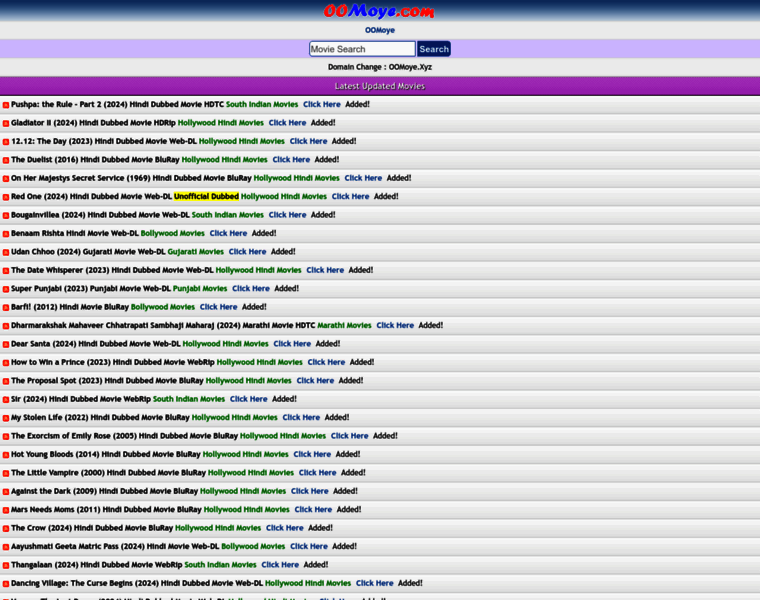The image size is (760, 600).
Task: Select the title The Crow (2024) Hindi Dubbed Movie BluRay
Action: point(92,528)
